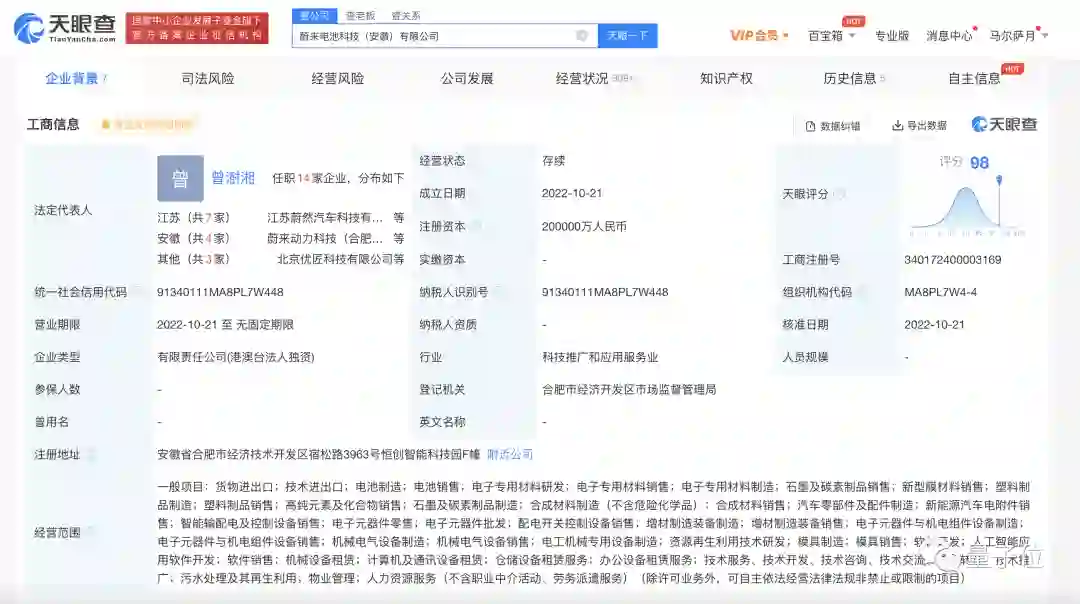The width and height of the screenshot is (1080, 604).
Task: Click the 附近公司 nearby companies link
Action: point(510,455)
